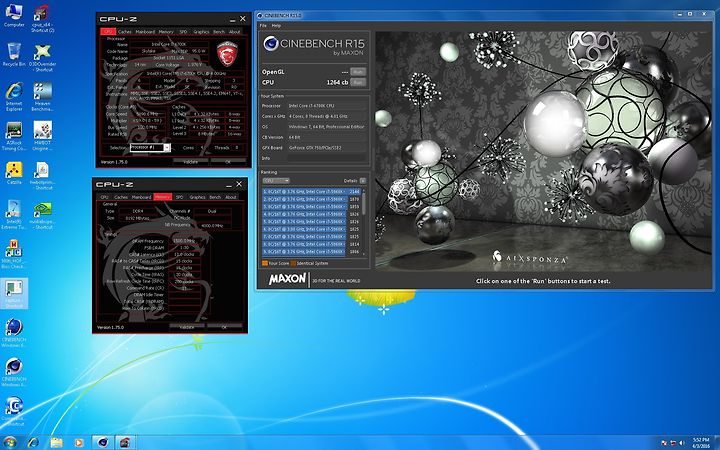This screenshot has width=720, height=450.
Task: Switch to Caches tab in CPU-Z processor window
Action: tap(124, 32)
